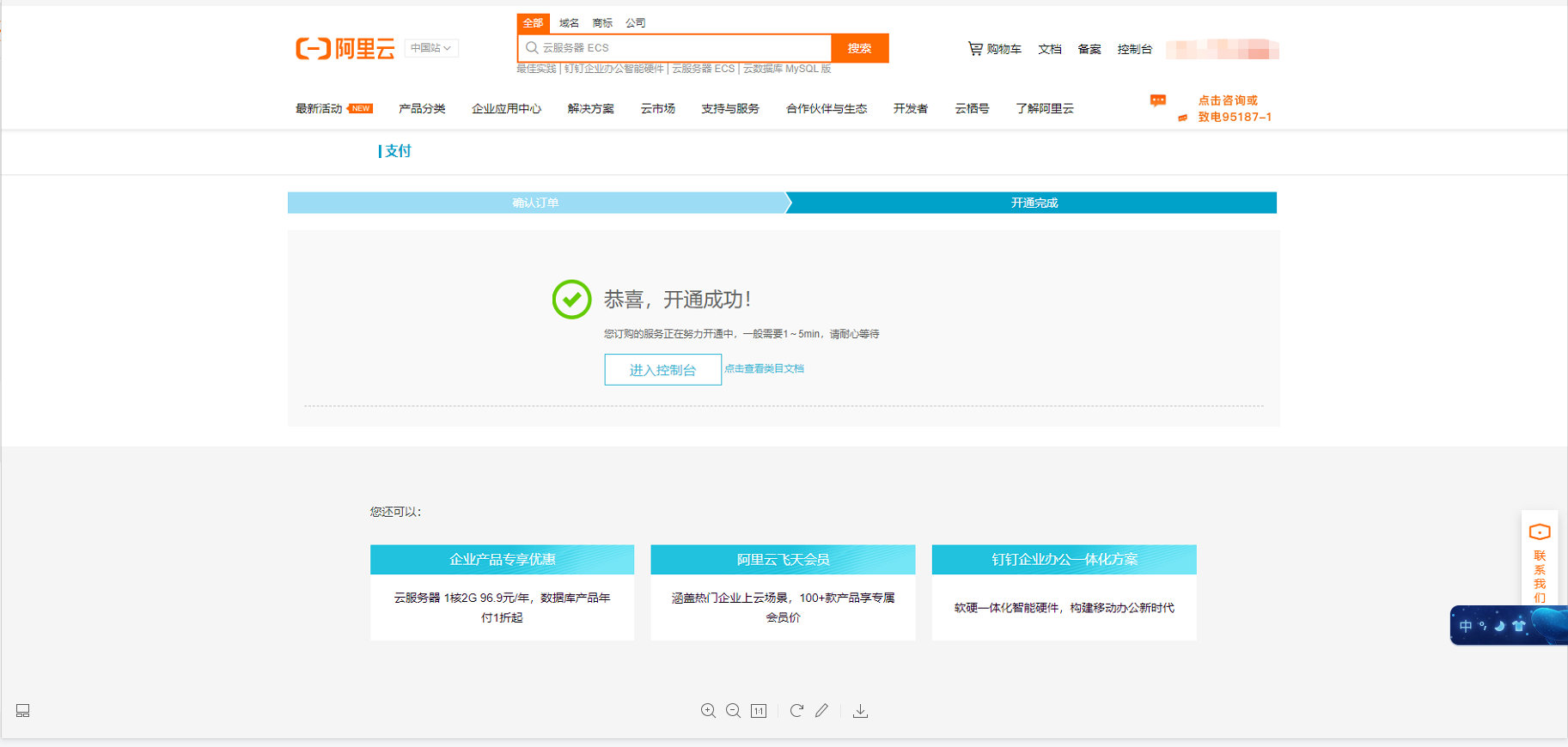
Task: Click the NEW badge beside 最新活动
Action: (361, 108)
